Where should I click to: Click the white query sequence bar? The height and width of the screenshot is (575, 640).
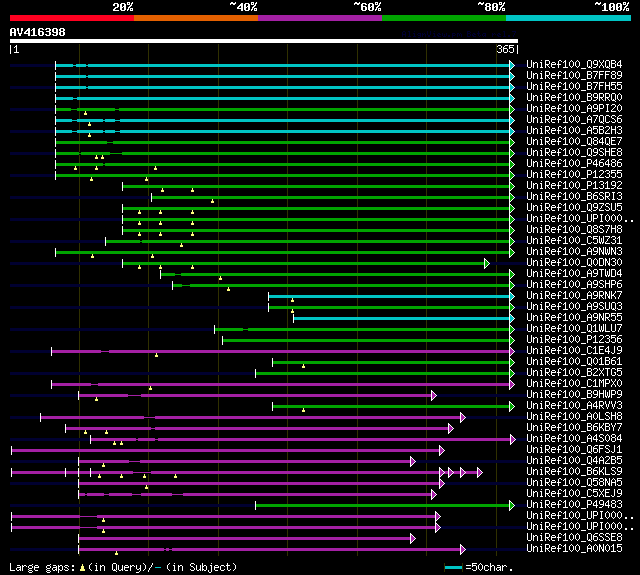coord(264,41)
